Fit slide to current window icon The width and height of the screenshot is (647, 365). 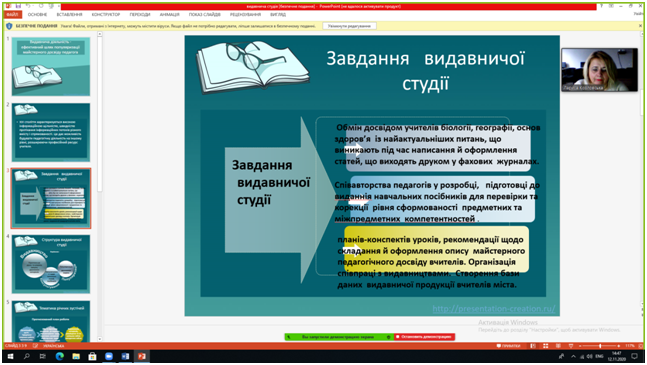[x=639, y=346]
